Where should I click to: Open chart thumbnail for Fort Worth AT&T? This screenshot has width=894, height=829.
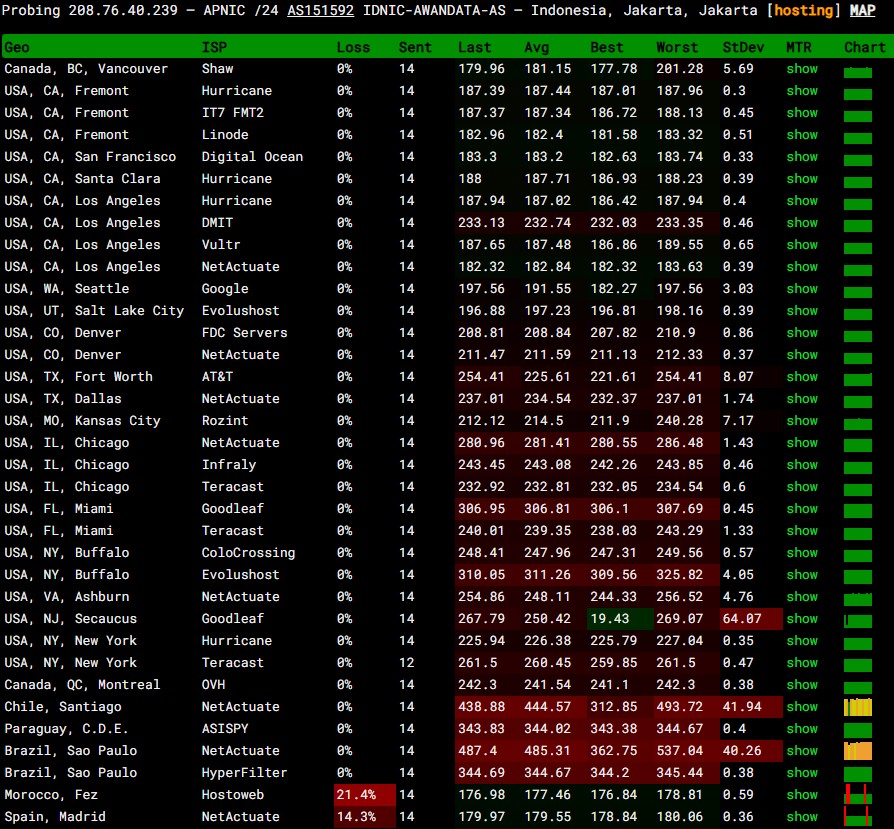pyautogui.click(x=858, y=379)
